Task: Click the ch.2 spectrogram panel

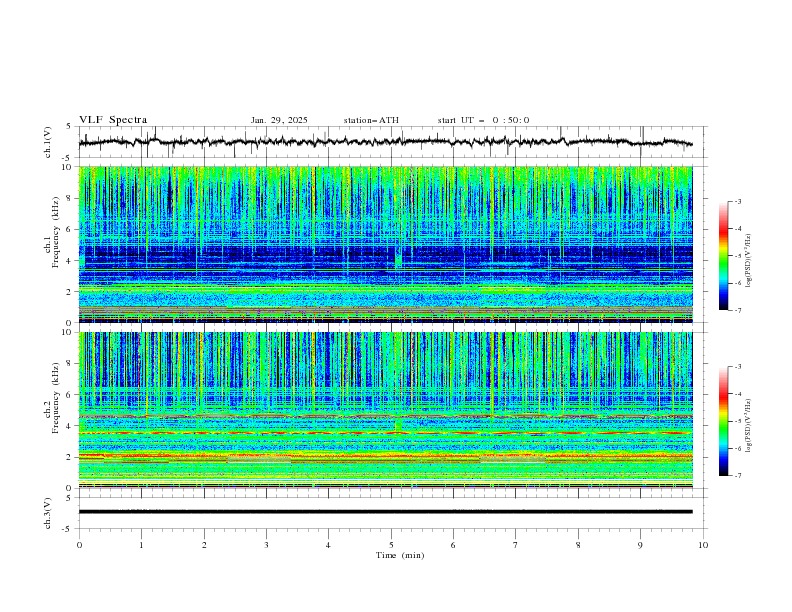Action: point(385,410)
